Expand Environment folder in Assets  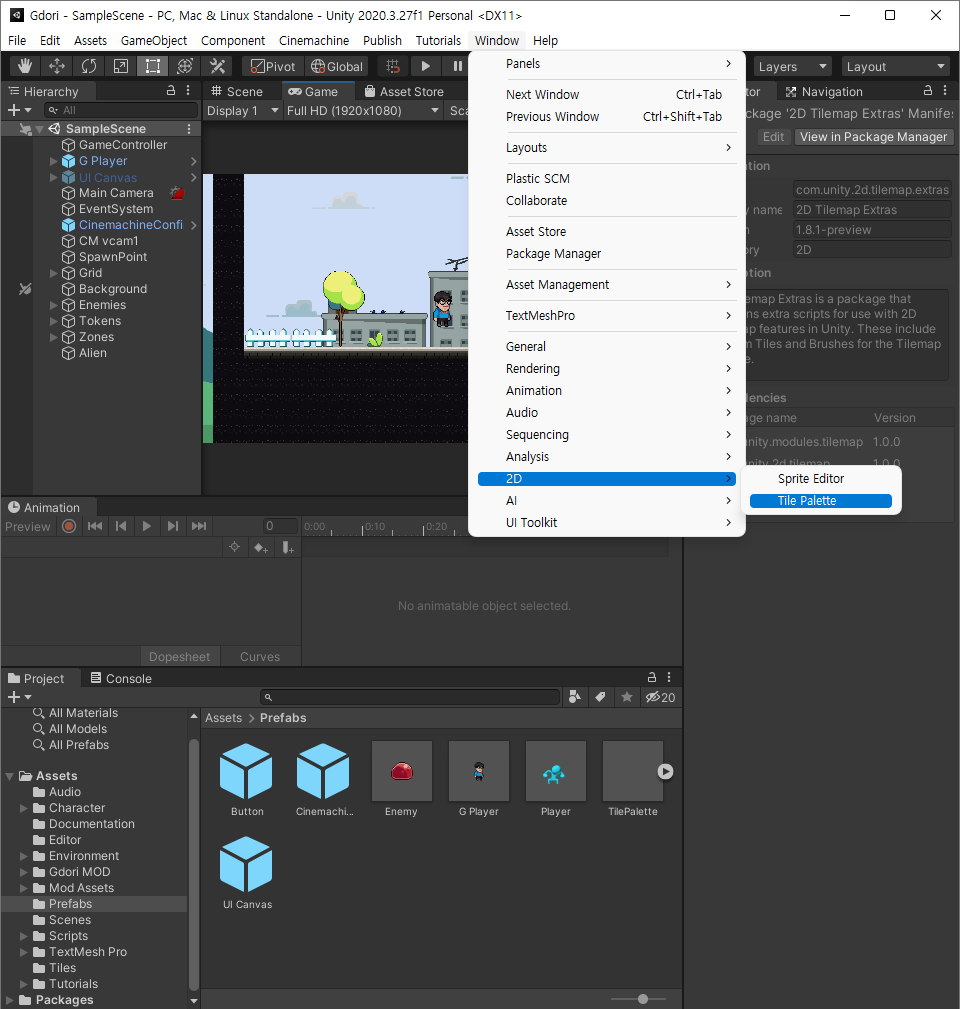pos(24,856)
